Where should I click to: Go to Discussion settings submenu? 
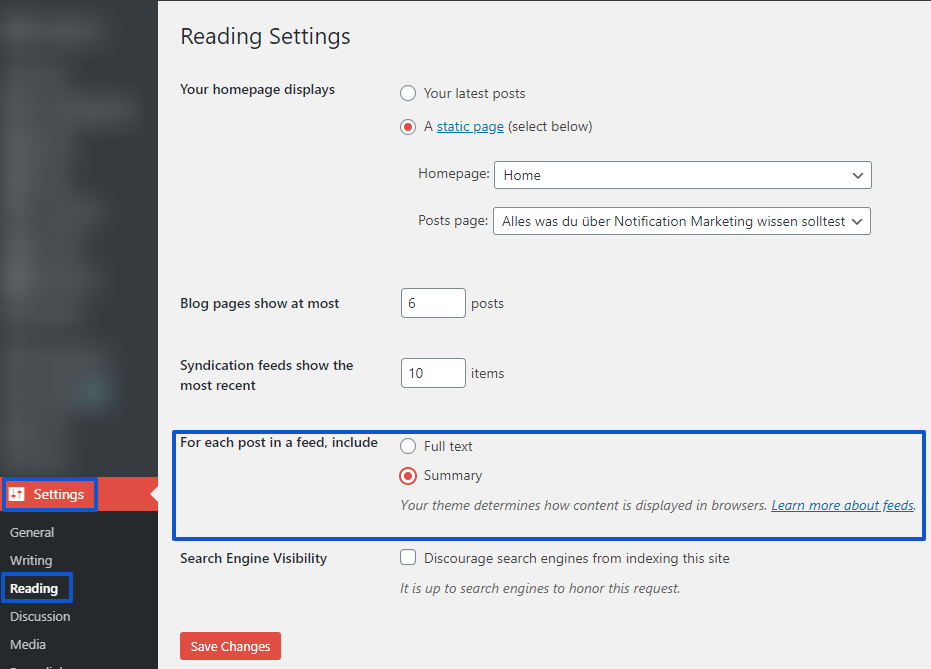(x=40, y=616)
